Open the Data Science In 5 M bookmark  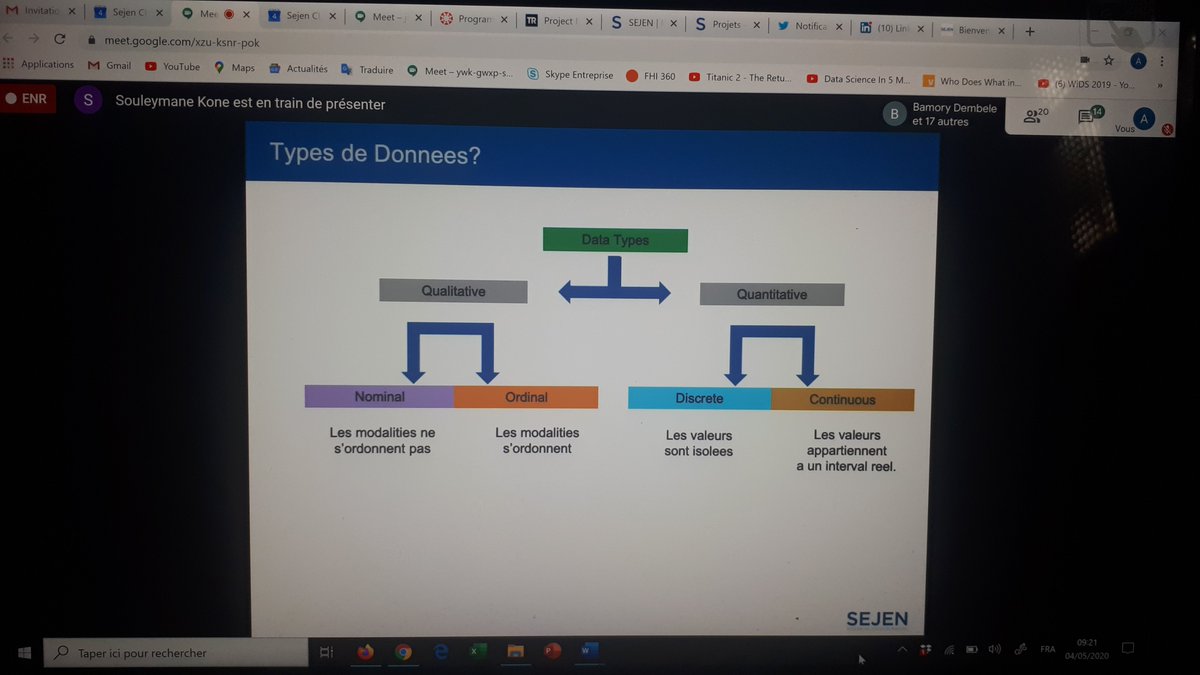(x=859, y=79)
